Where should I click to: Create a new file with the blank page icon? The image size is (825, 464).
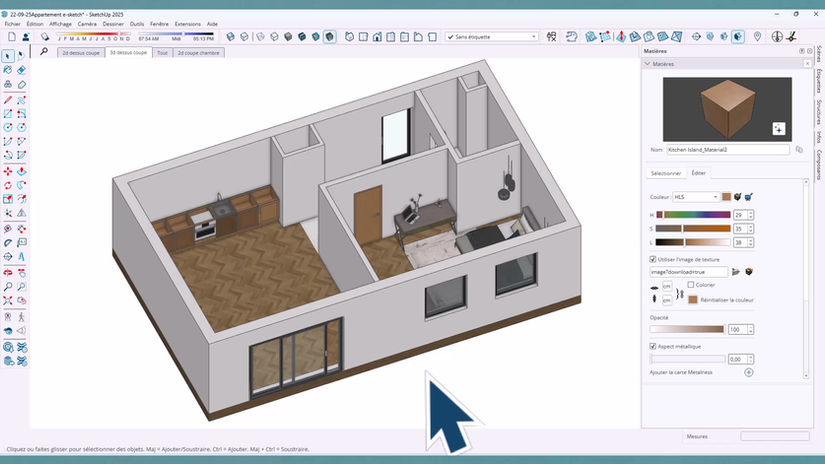(x=12, y=37)
